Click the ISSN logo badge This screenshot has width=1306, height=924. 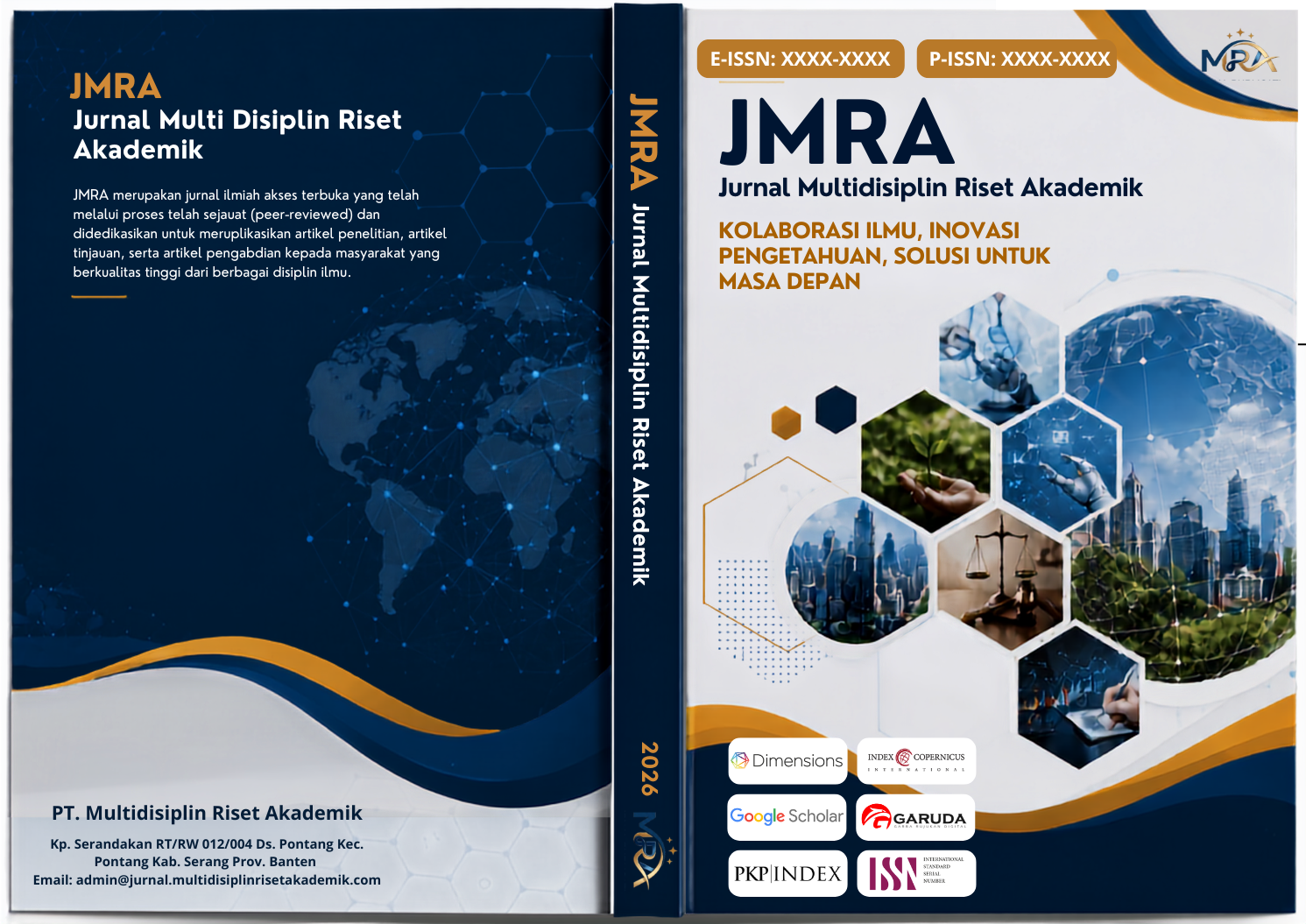(x=915, y=873)
